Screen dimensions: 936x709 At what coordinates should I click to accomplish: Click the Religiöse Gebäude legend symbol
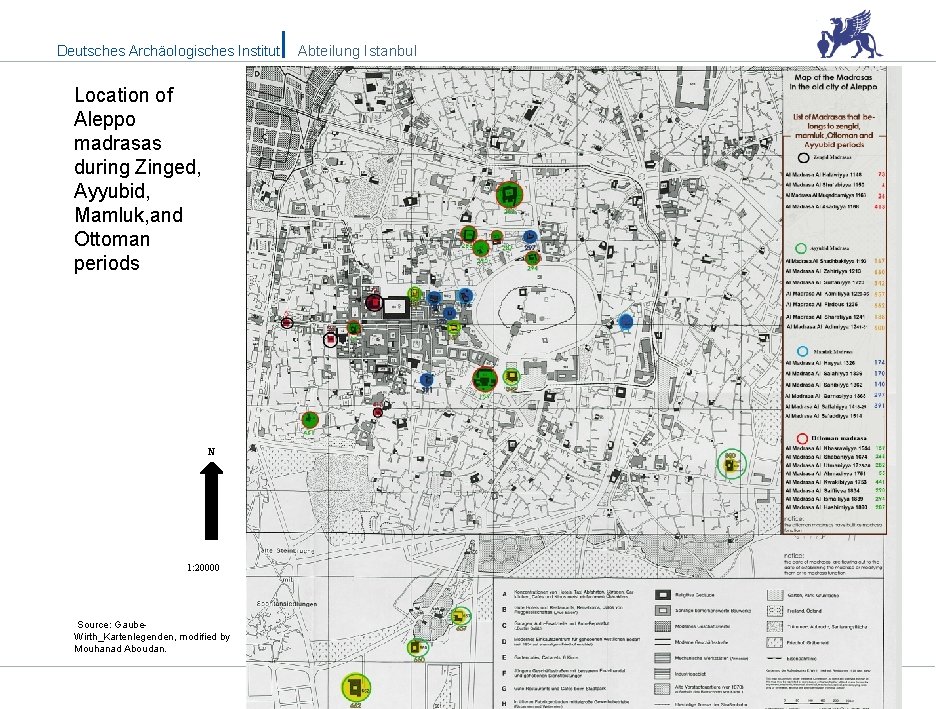click(663, 595)
